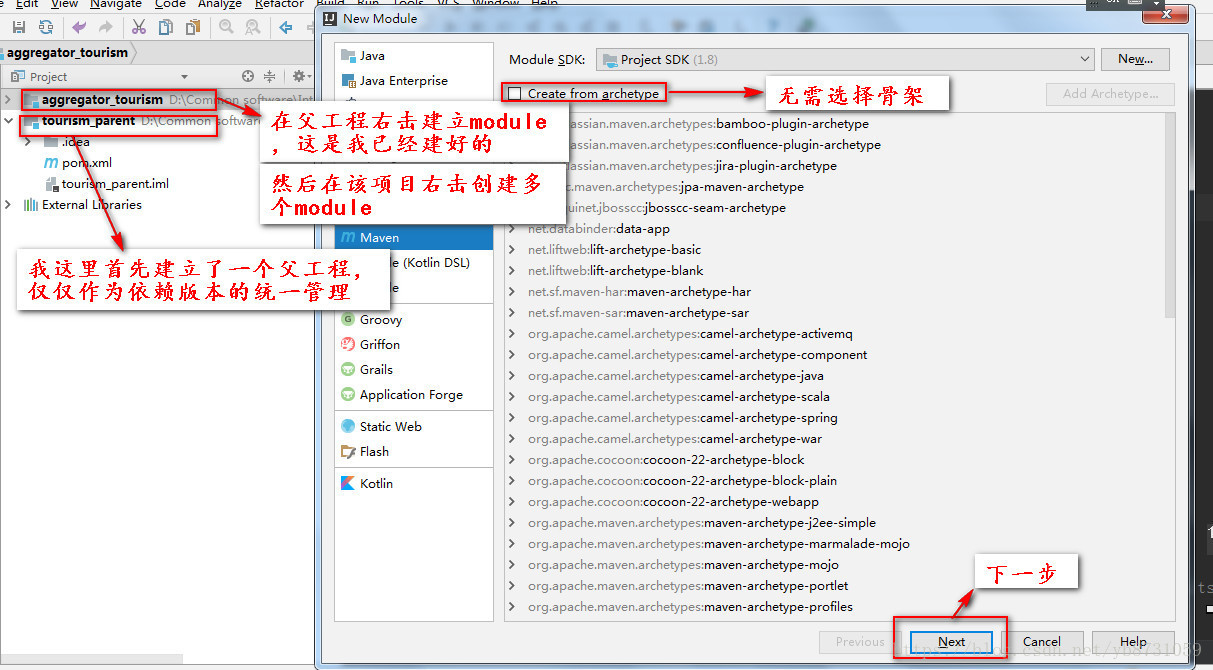
Task: Select maven-archetype-sar entry
Action: 638,313
